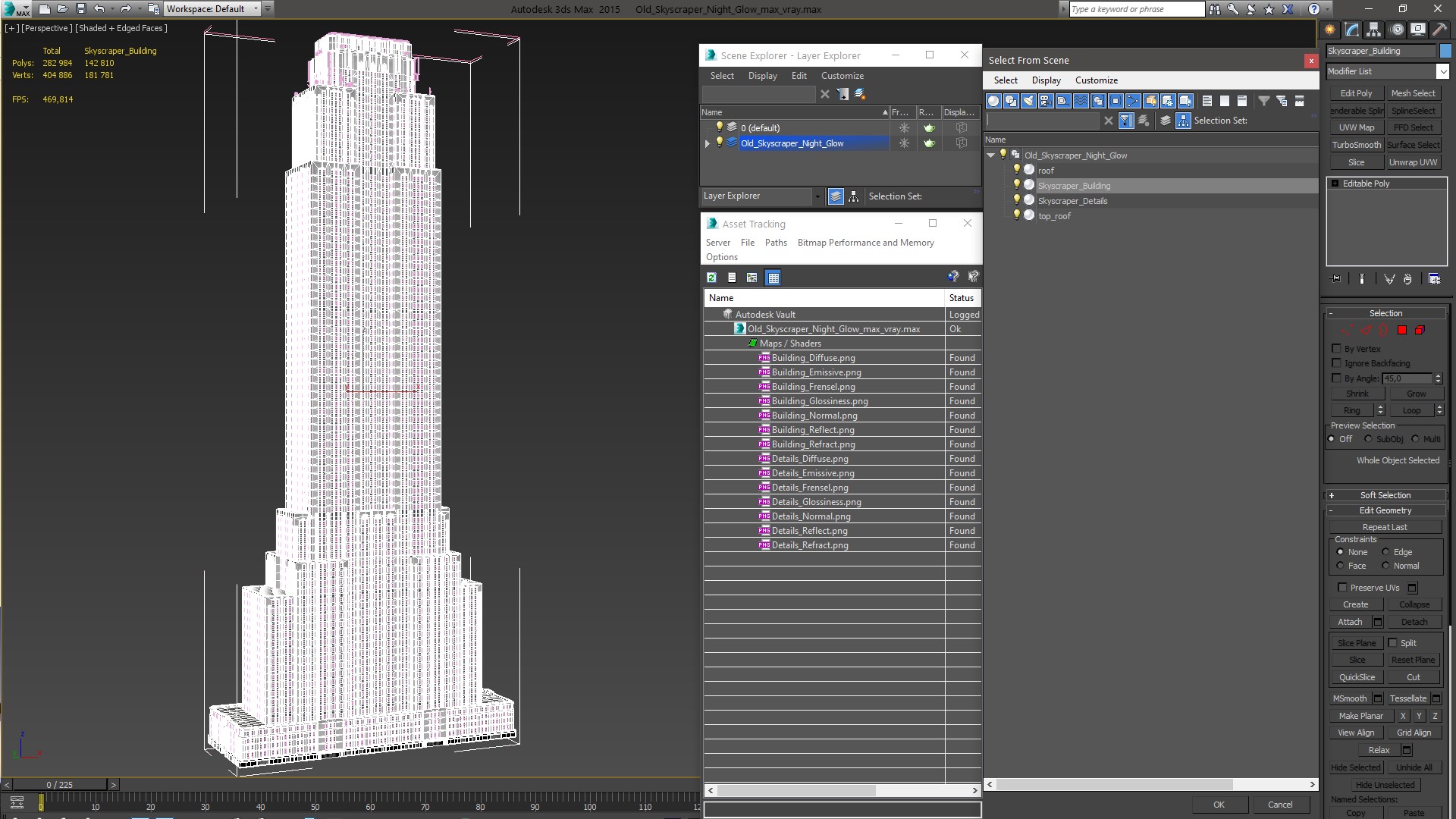The width and height of the screenshot is (1456, 819).
Task: Click object color swatch next to Skyscraper_Building
Action: [x=1445, y=51]
